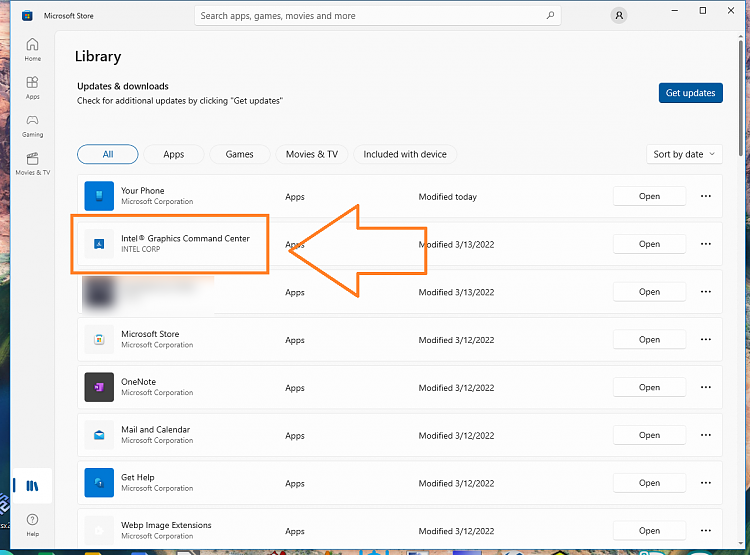Expand the Sort by date dropdown
The width and height of the screenshot is (750, 555).
click(x=684, y=154)
